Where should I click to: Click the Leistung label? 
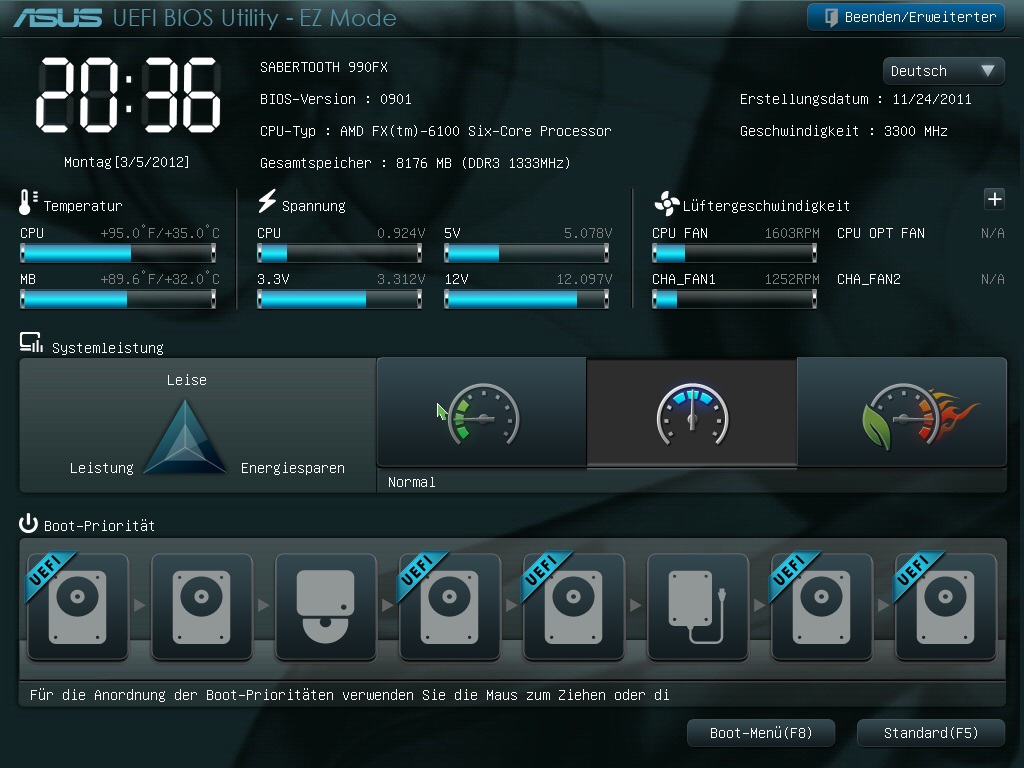coord(102,468)
